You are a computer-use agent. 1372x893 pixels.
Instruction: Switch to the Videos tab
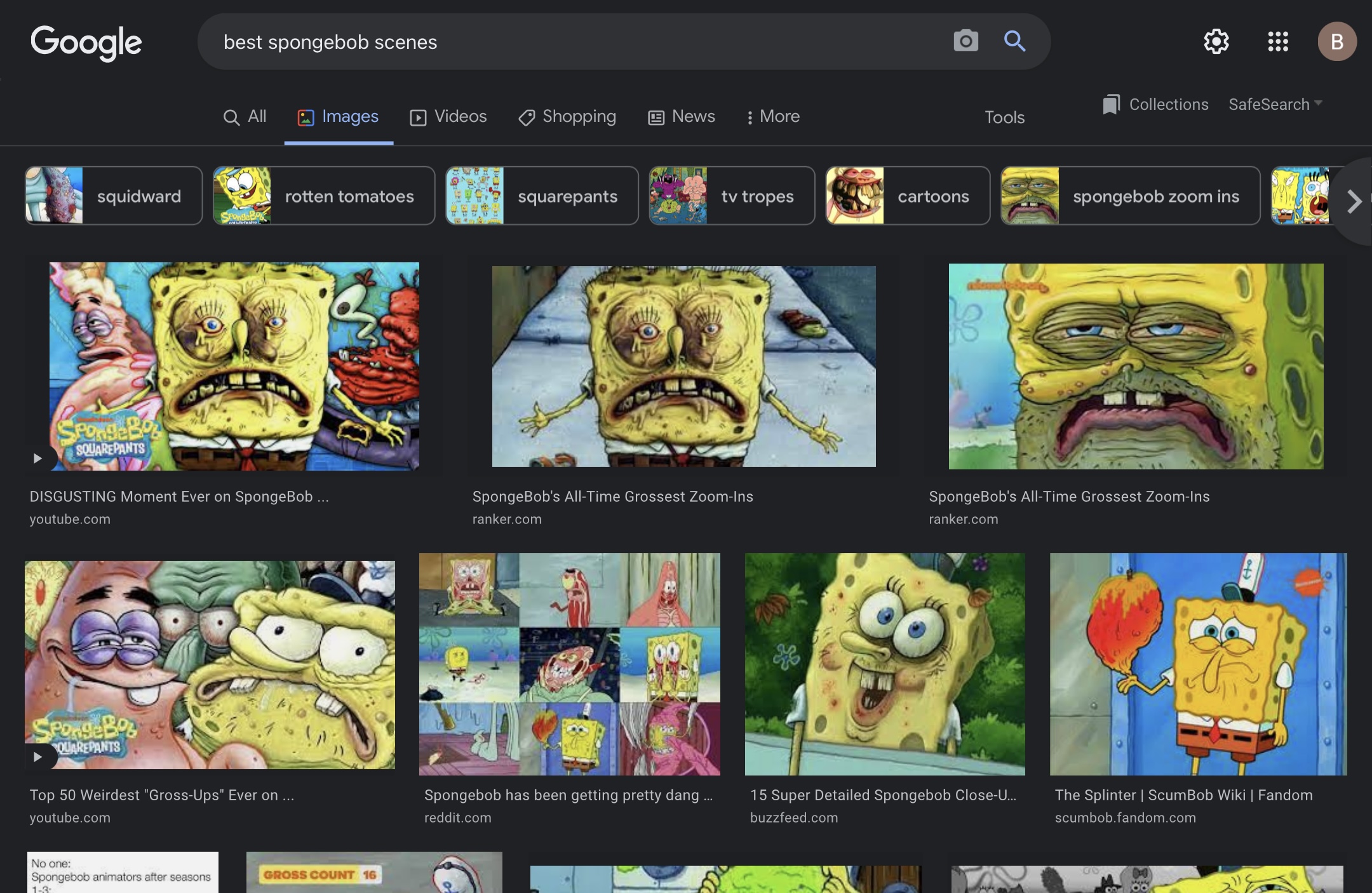tap(448, 117)
